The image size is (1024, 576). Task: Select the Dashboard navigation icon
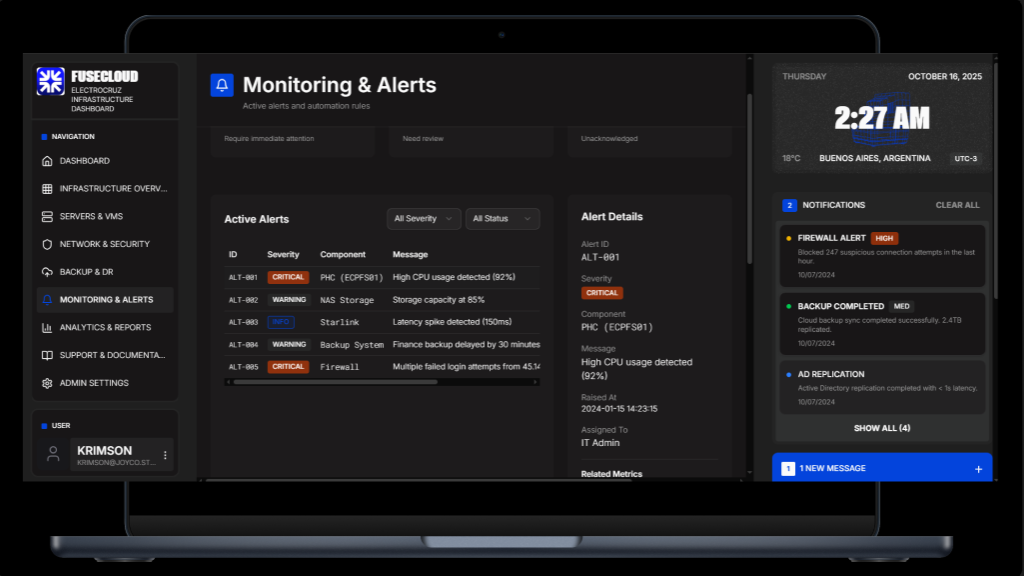pos(45,160)
